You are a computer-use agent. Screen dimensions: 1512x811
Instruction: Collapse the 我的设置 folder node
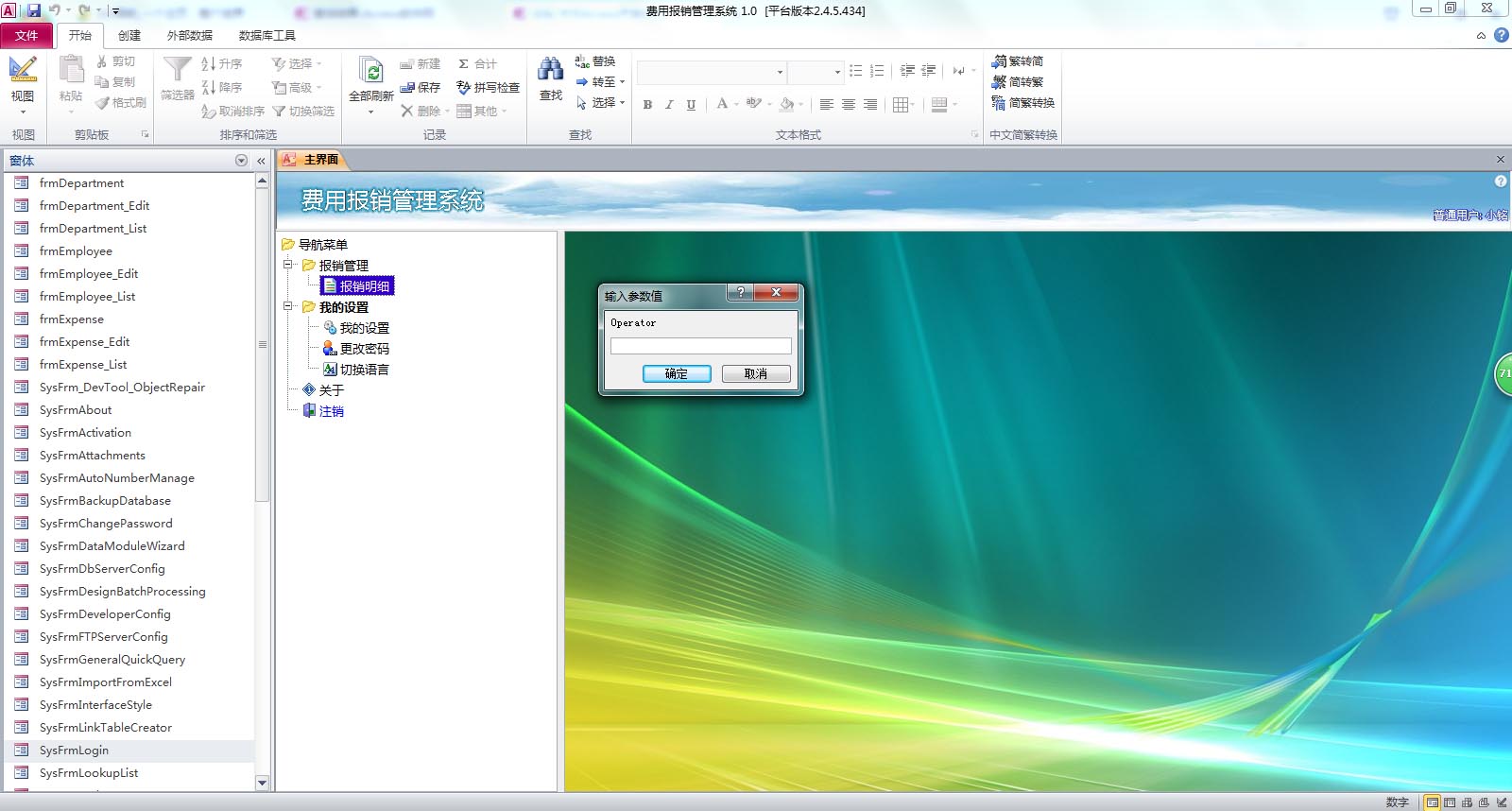click(x=288, y=306)
